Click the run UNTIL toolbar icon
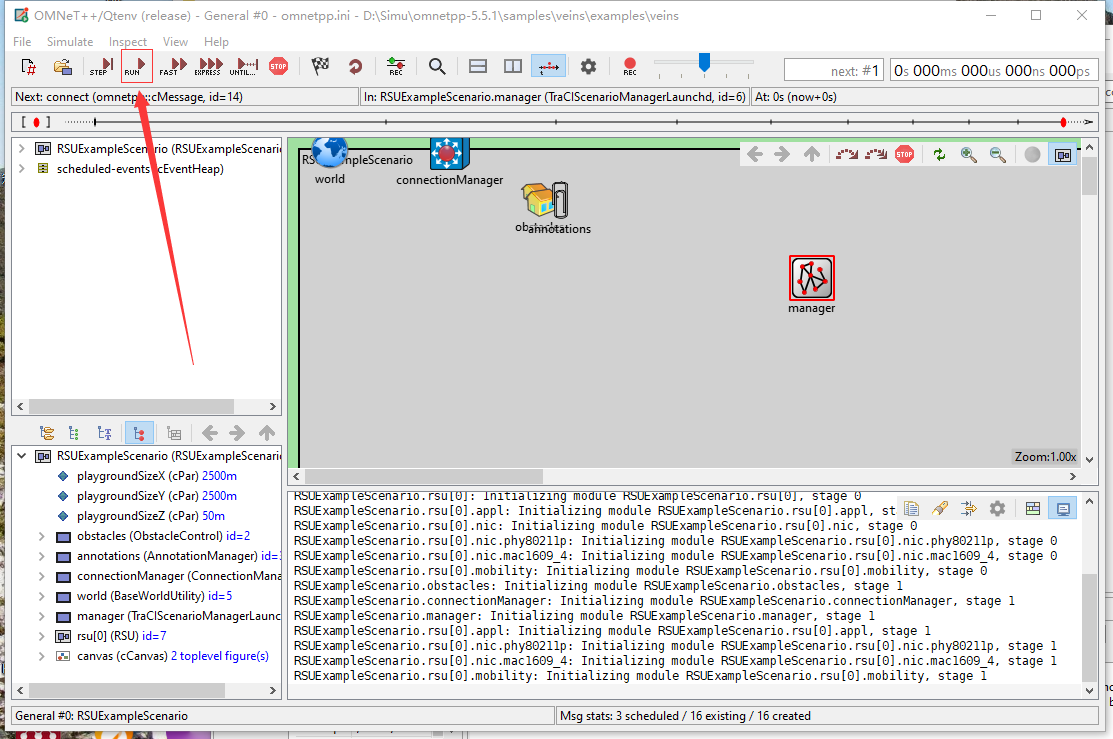This screenshot has width=1113, height=739. click(243, 67)
